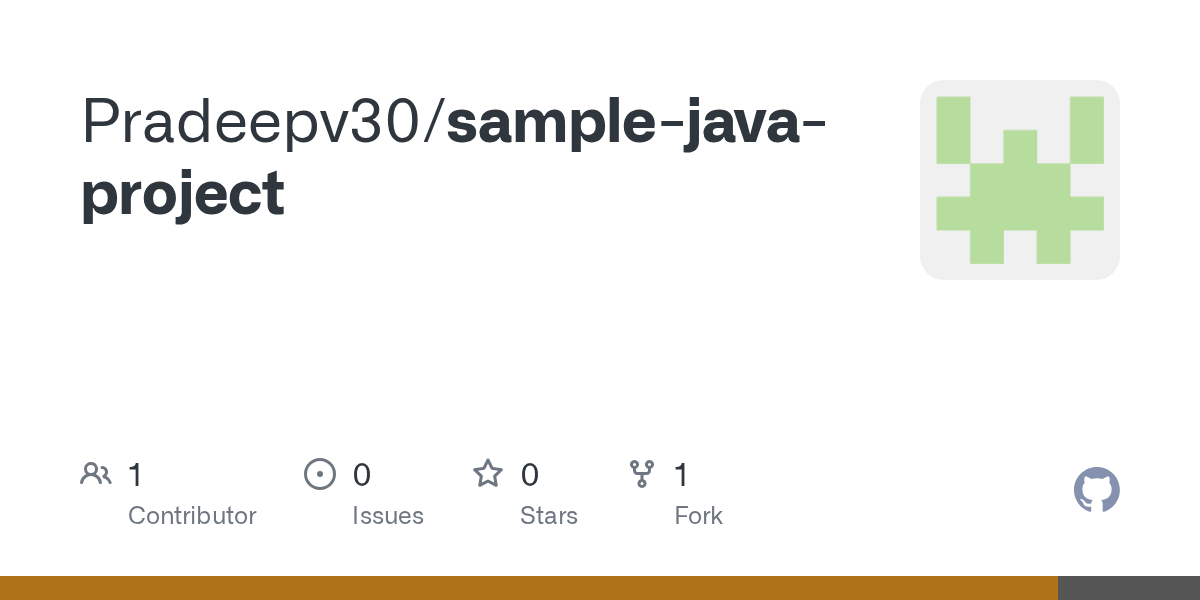
Task: Click the gray language bar segment
Action: pos(1129,588)
